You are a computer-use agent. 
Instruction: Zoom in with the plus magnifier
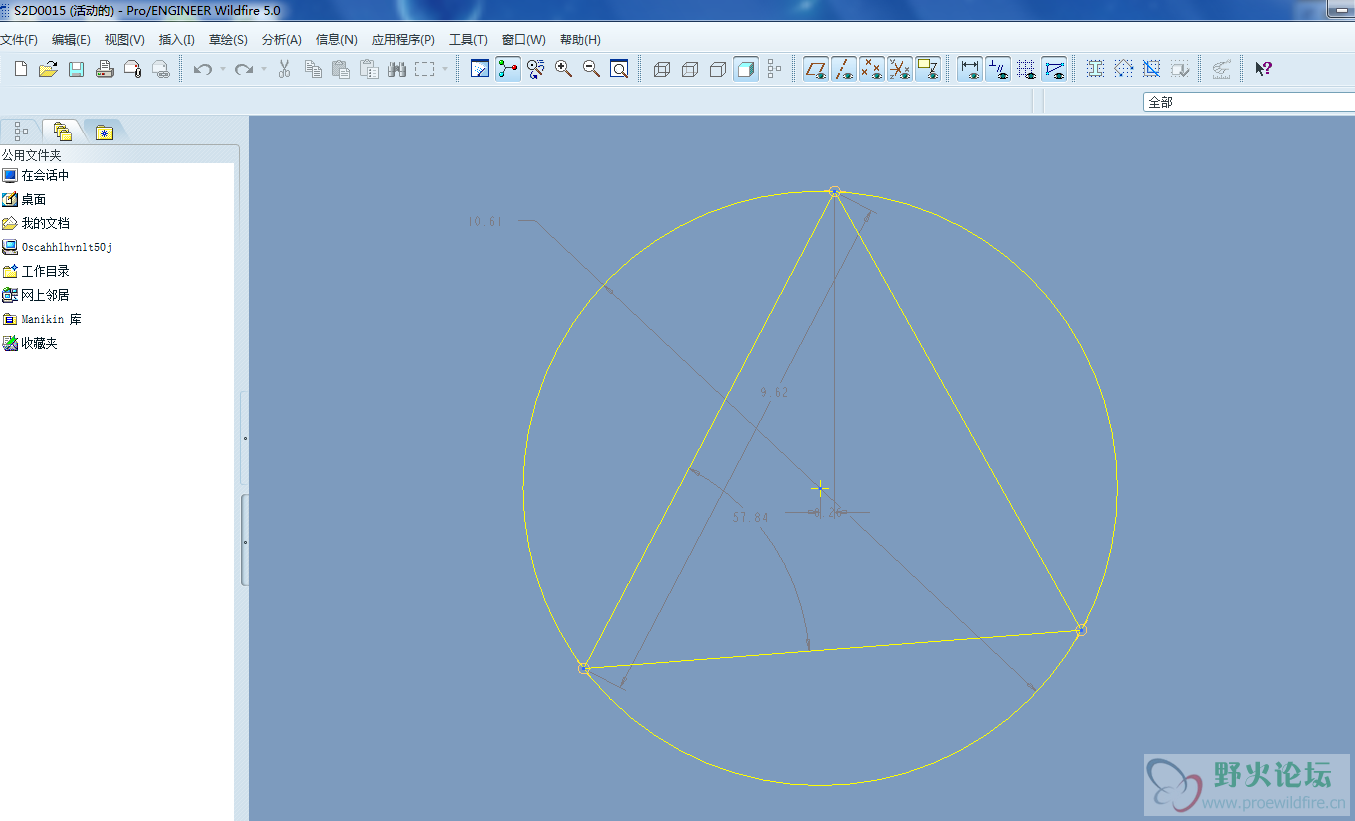(564, 69)
